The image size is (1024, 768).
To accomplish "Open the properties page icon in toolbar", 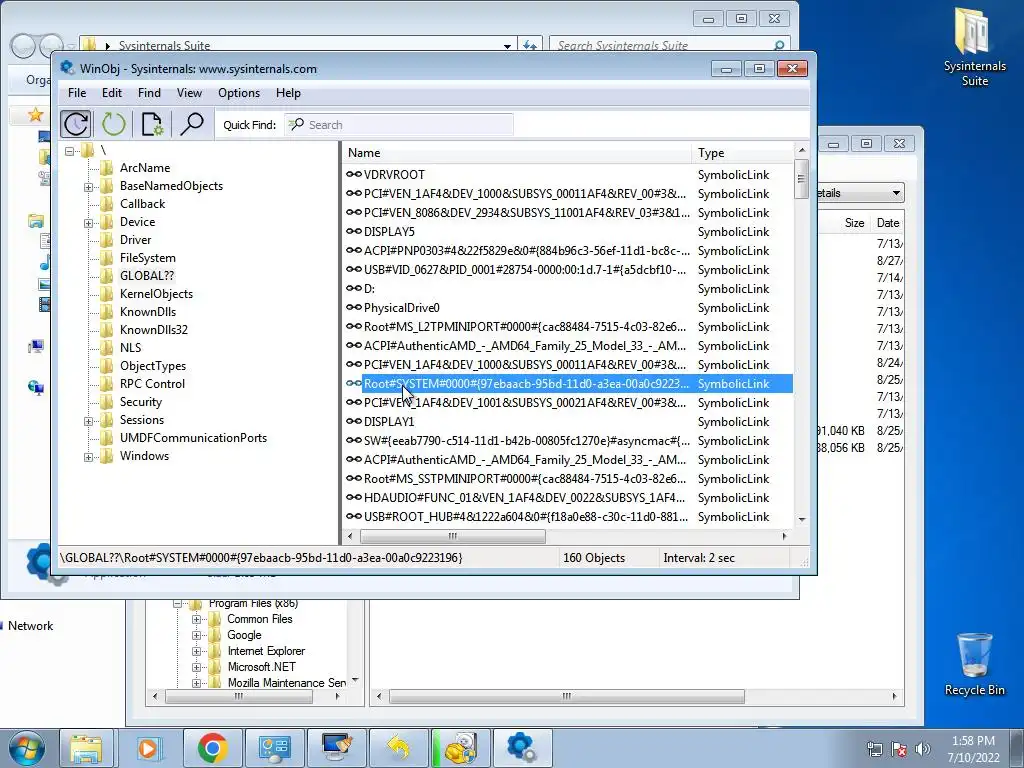I will pos(152,124).
